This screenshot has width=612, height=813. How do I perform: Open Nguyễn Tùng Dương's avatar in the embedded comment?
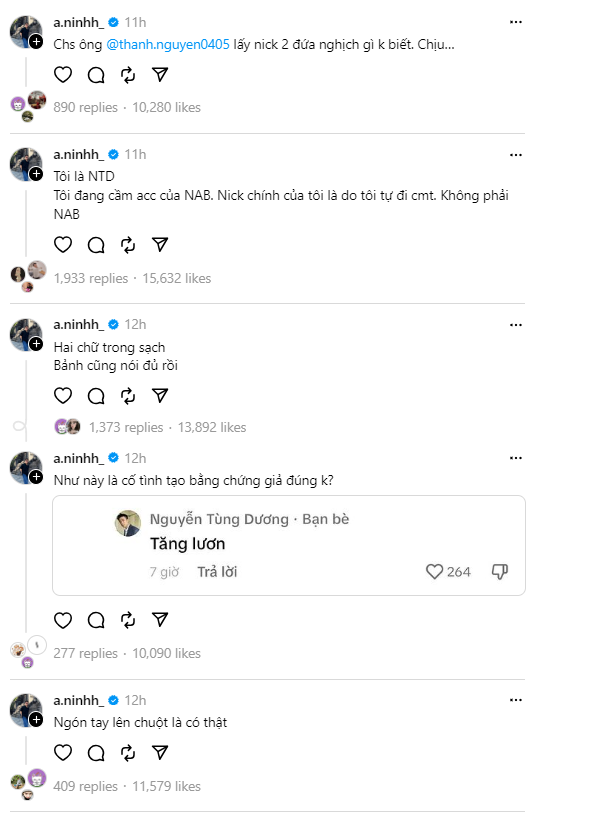(x=127, y=523)
